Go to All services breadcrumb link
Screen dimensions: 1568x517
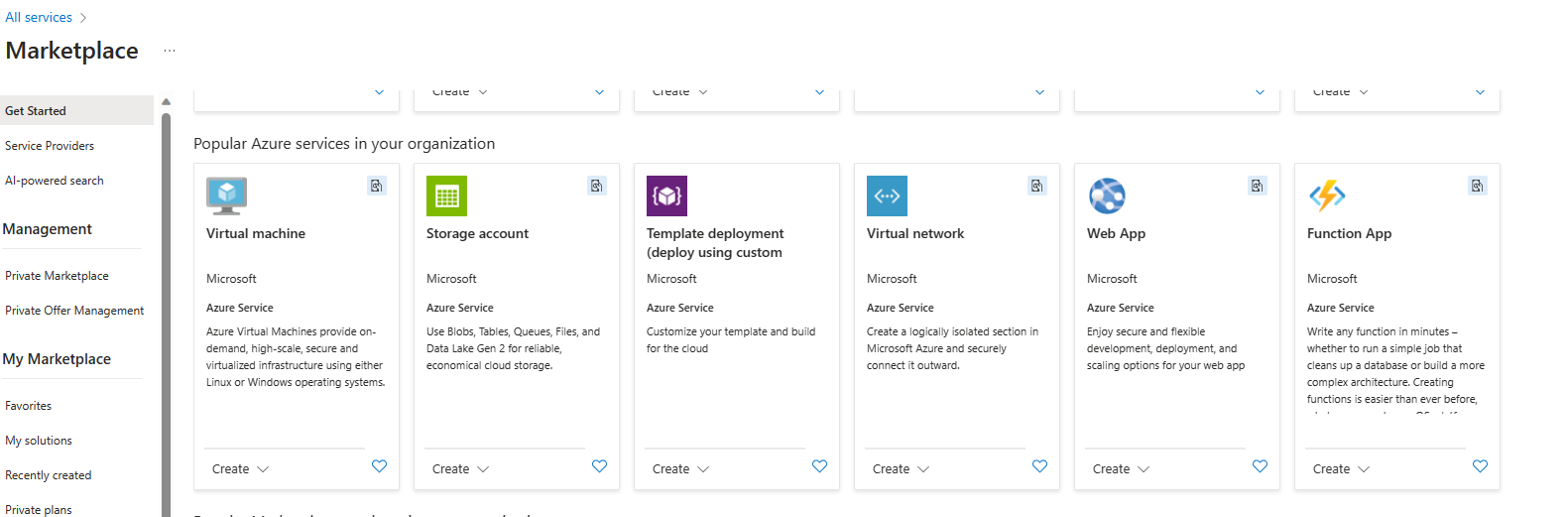point(39,17)
